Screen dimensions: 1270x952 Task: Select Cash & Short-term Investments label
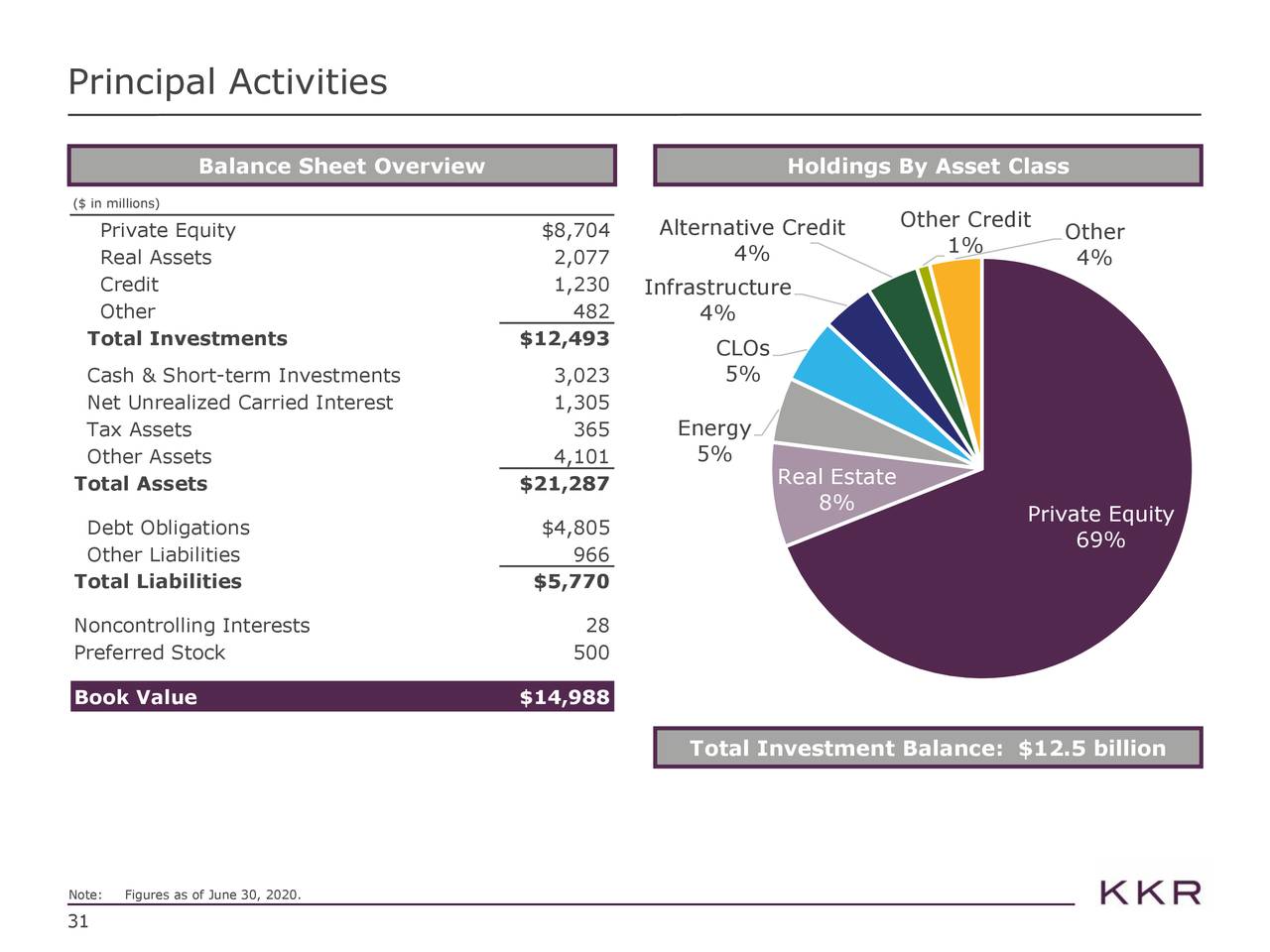tap(243, 376)
